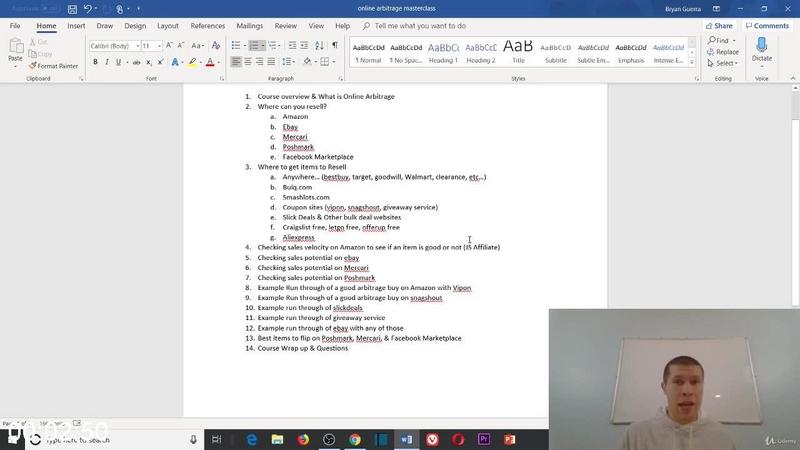Open PowerPoint from the taskbar

coord(509,439)
